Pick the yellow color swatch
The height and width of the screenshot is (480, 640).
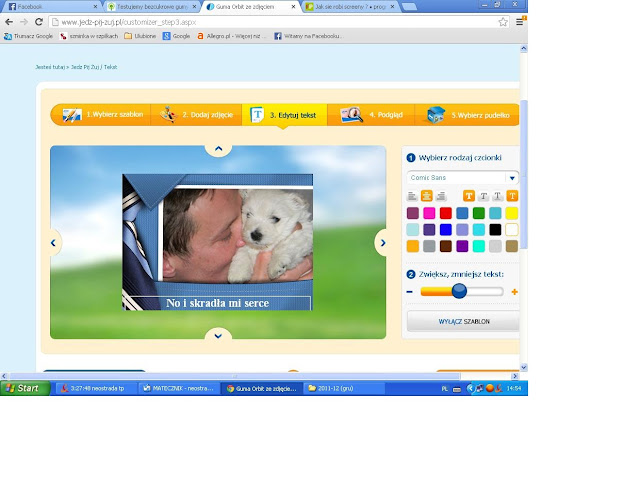click(x=512, y=213)
